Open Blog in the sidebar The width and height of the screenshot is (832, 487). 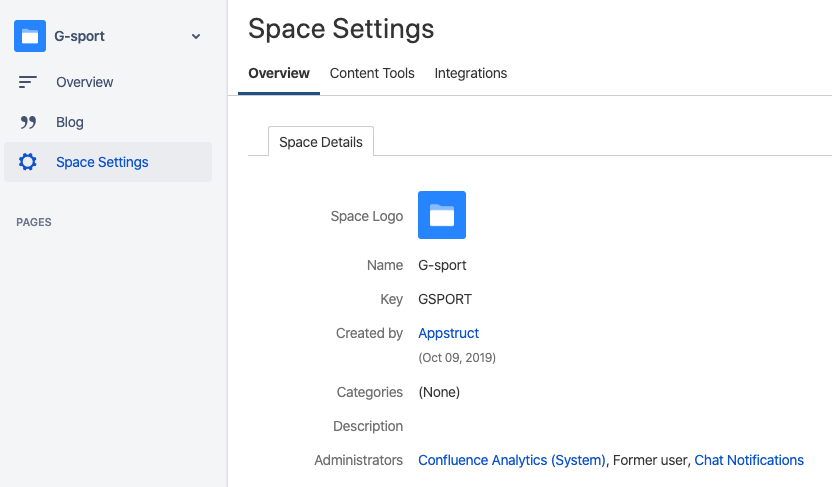click(x=70, y=122)
